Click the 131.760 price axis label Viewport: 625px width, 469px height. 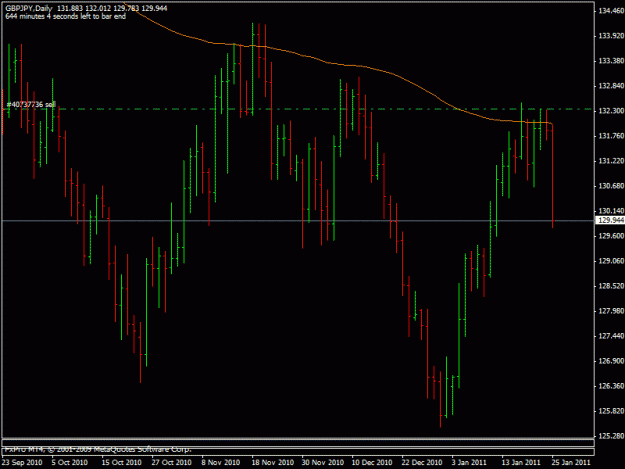click(611, 136)
